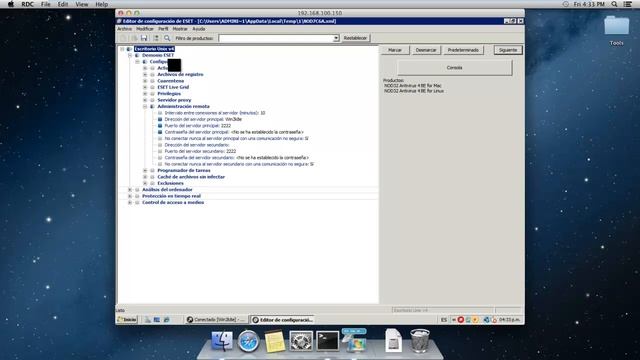640x360 pixels.
Task: Click the marked icon for Dirección del servidor principal
Action: point(160,119)
